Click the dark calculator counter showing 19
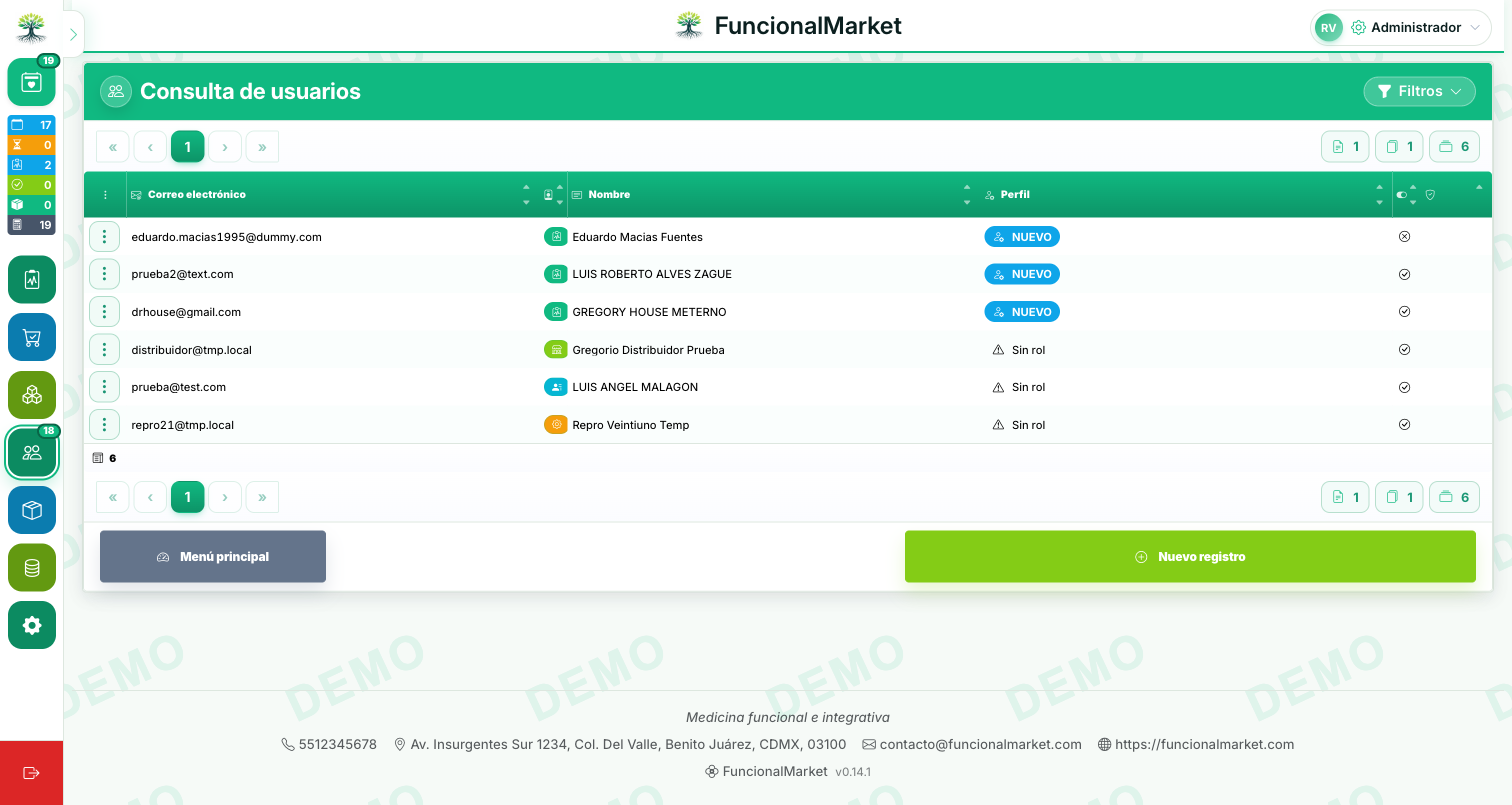The image size is (1512, 805). tap(31, 225)
